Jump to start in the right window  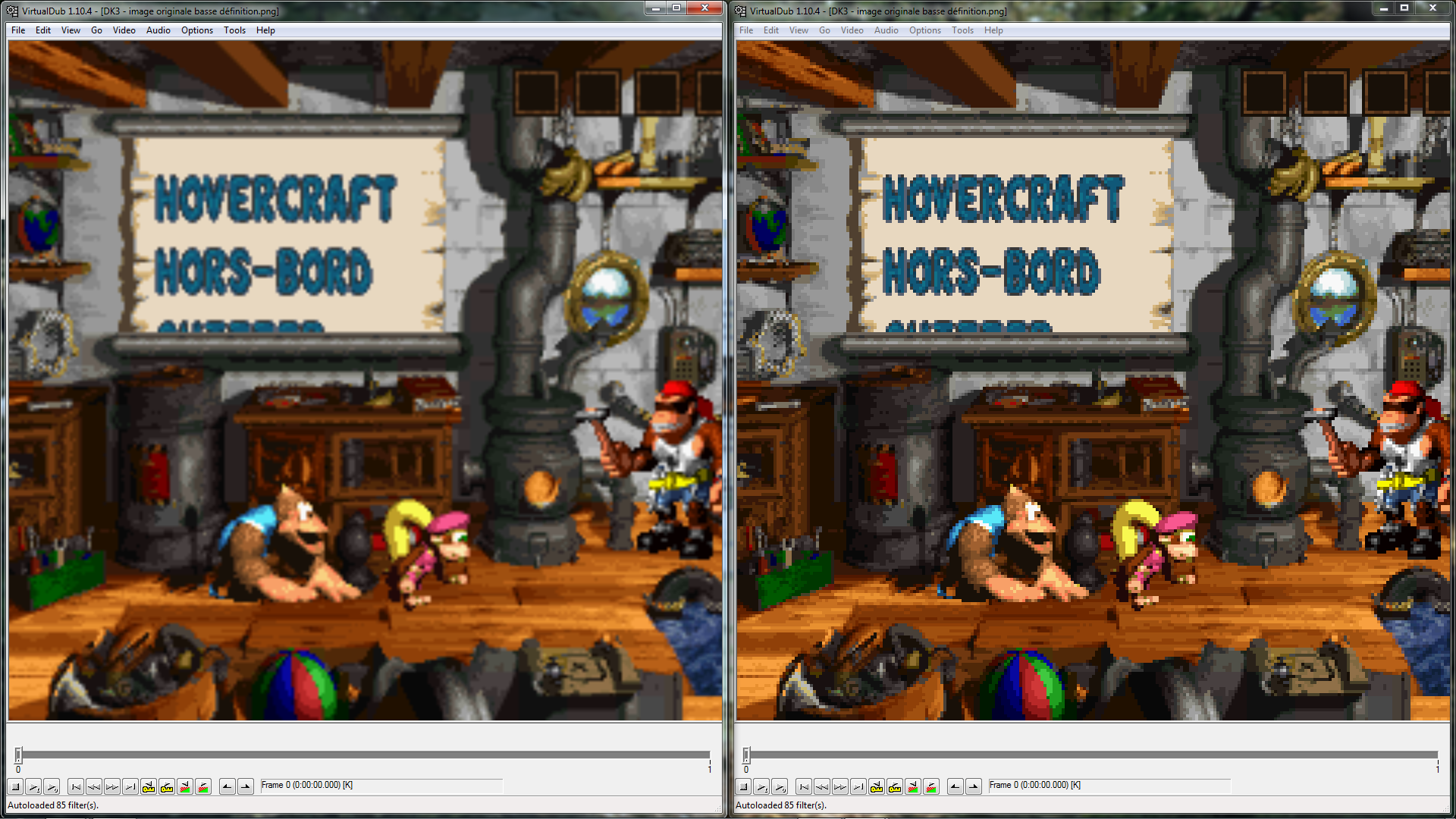point(804,786)
